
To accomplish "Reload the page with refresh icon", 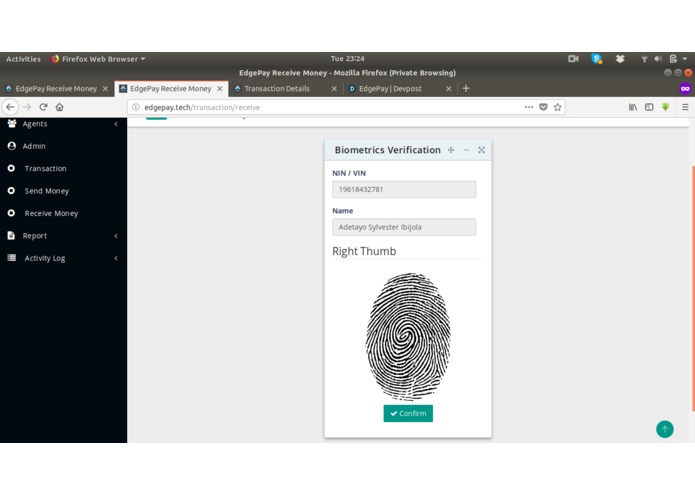I will [43, 107].
